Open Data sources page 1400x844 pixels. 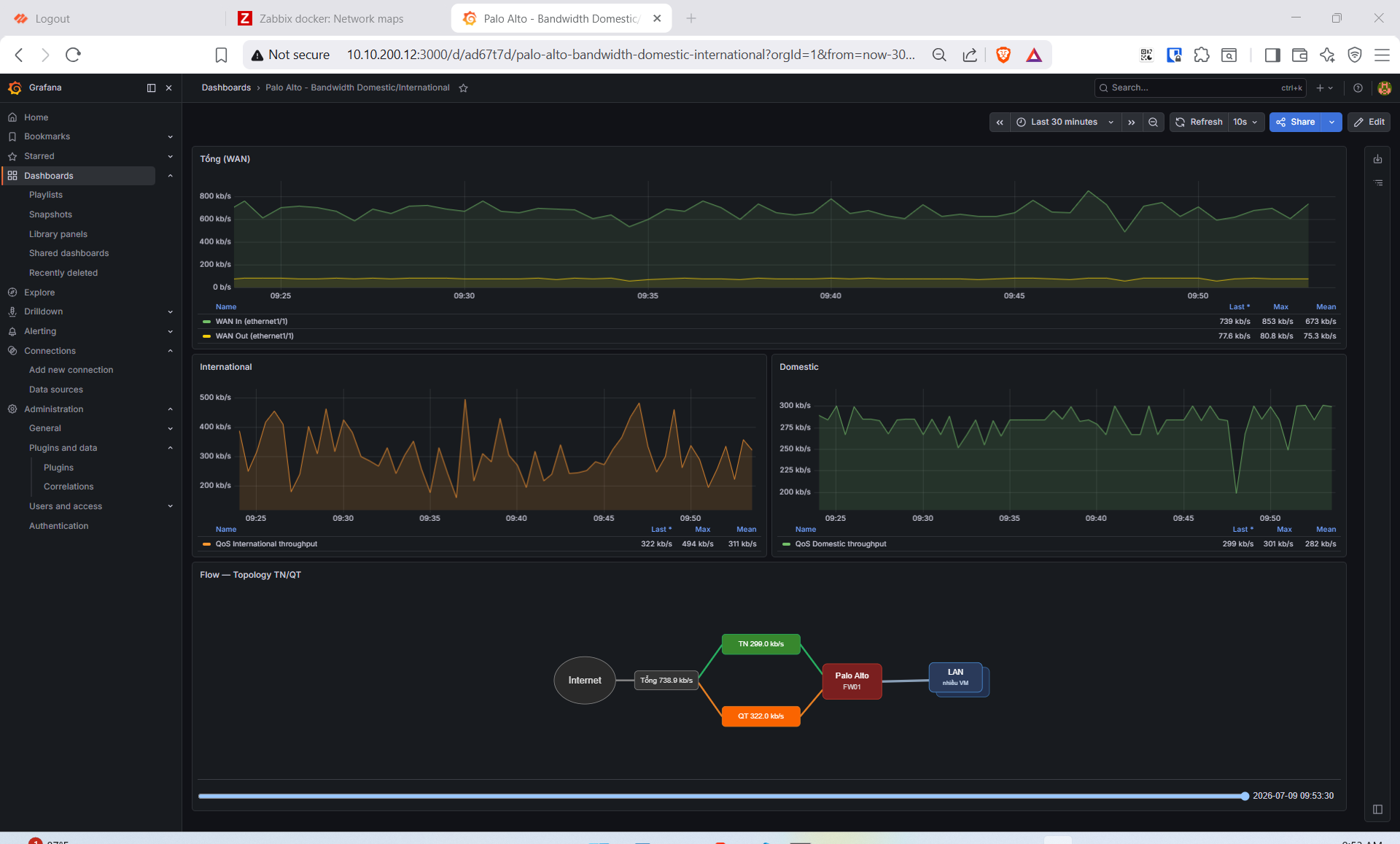coord(56,390)
